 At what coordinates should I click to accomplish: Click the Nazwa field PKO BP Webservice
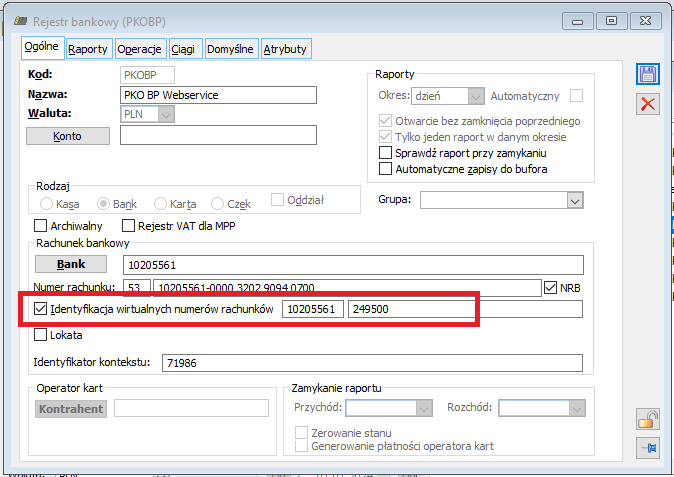click(218, 95)
